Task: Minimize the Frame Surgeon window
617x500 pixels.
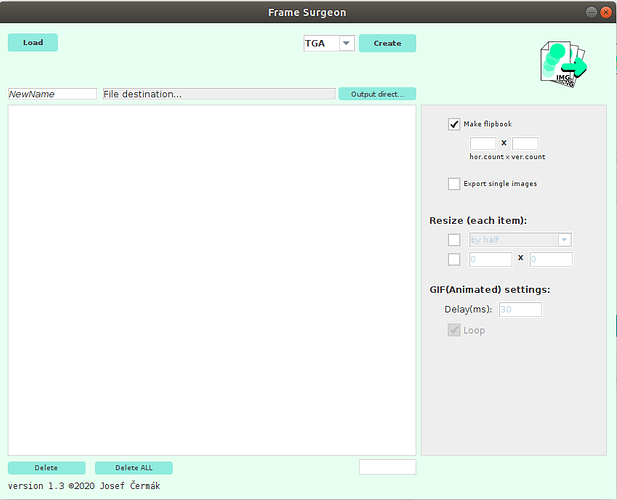Action: [591, 12]
